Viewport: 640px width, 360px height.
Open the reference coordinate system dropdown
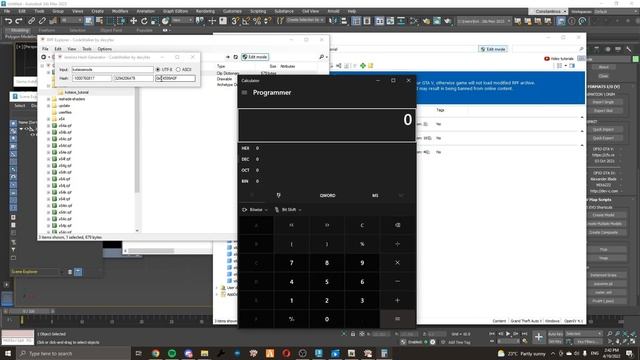(x=182, y=20)
